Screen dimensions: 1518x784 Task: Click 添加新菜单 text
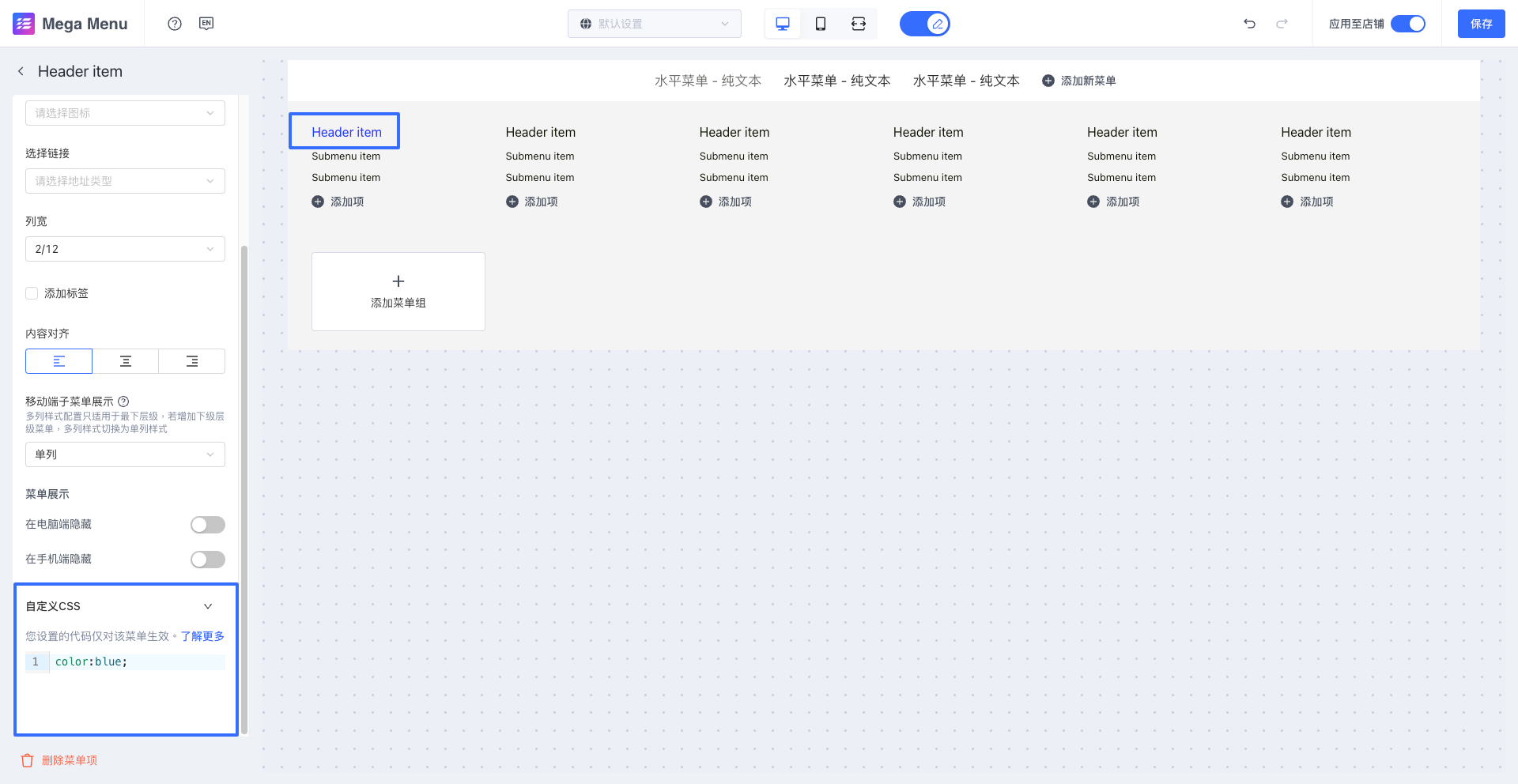click(1089, 81)
